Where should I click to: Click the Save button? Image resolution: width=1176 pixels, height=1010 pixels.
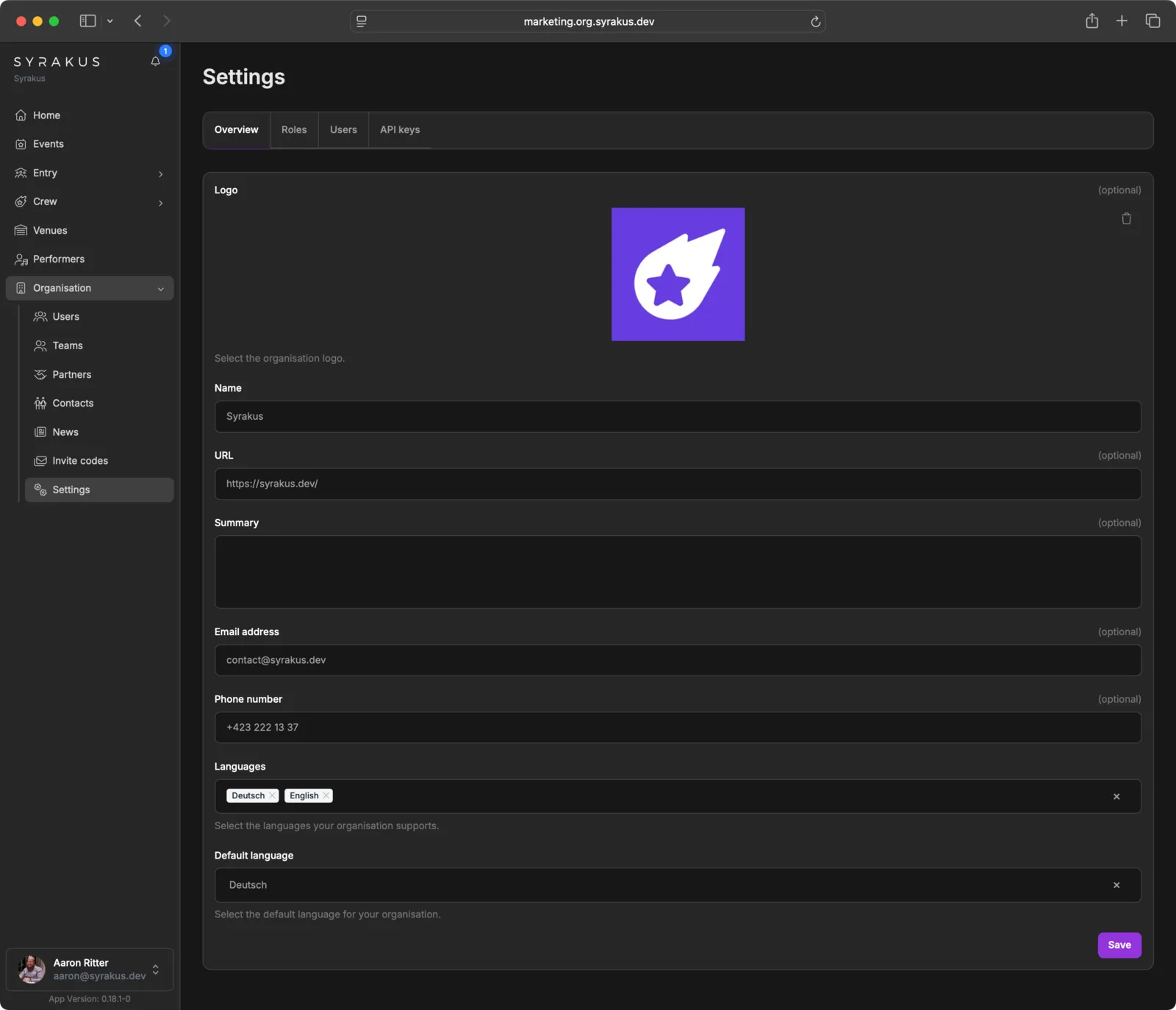point(1119,945)
